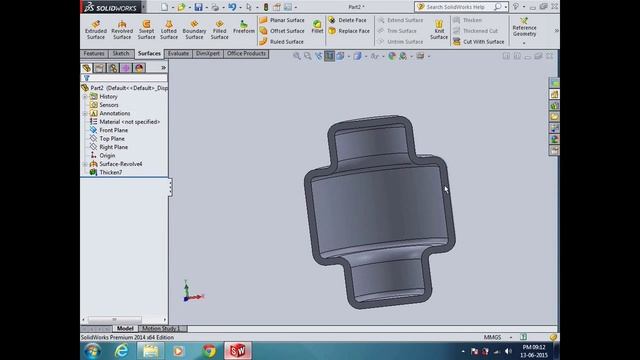
Task: Open the ConfigurationManager tab
Action: pos(113,68)
